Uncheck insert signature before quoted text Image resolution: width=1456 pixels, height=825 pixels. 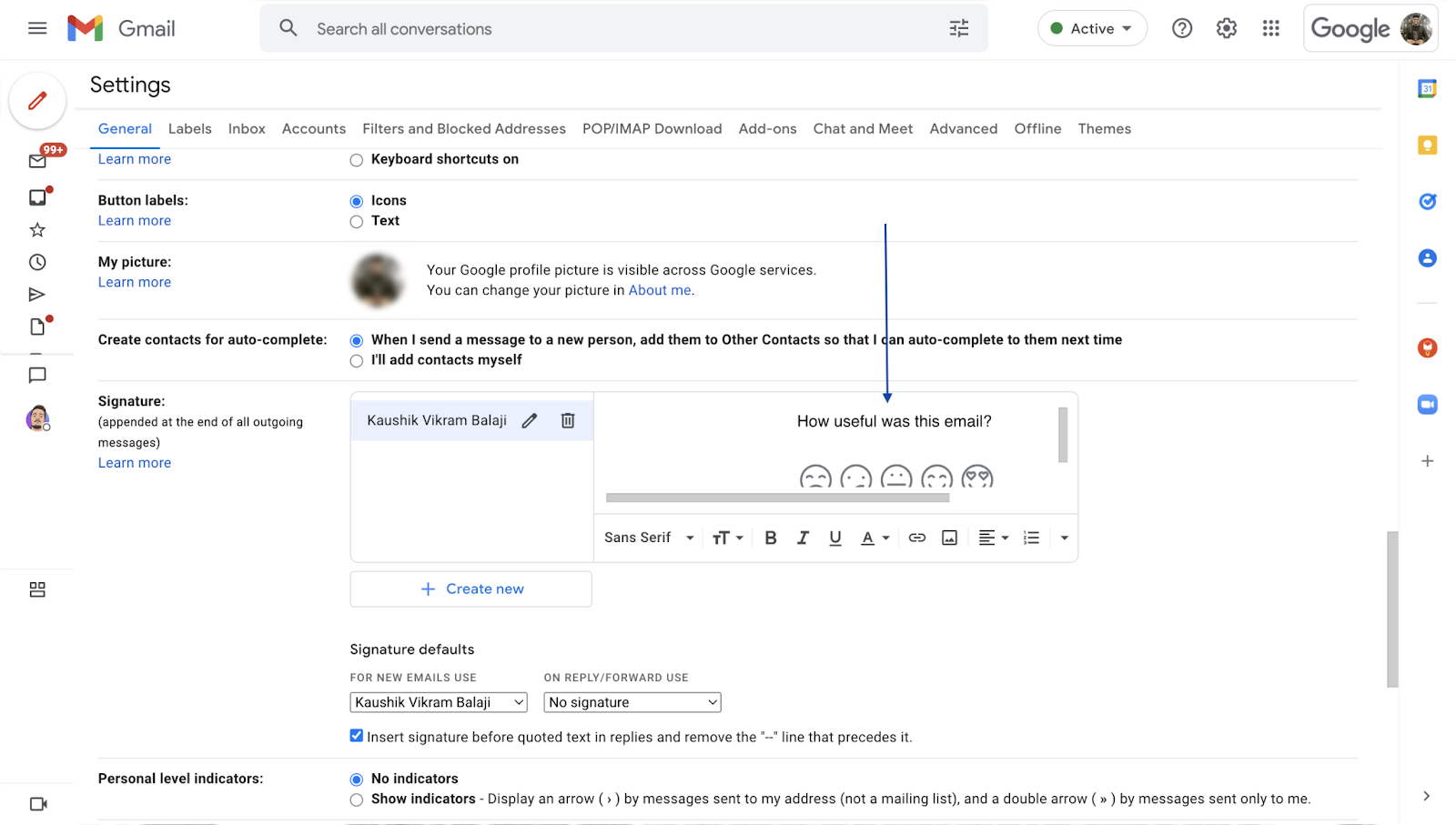tap(357, 736)
